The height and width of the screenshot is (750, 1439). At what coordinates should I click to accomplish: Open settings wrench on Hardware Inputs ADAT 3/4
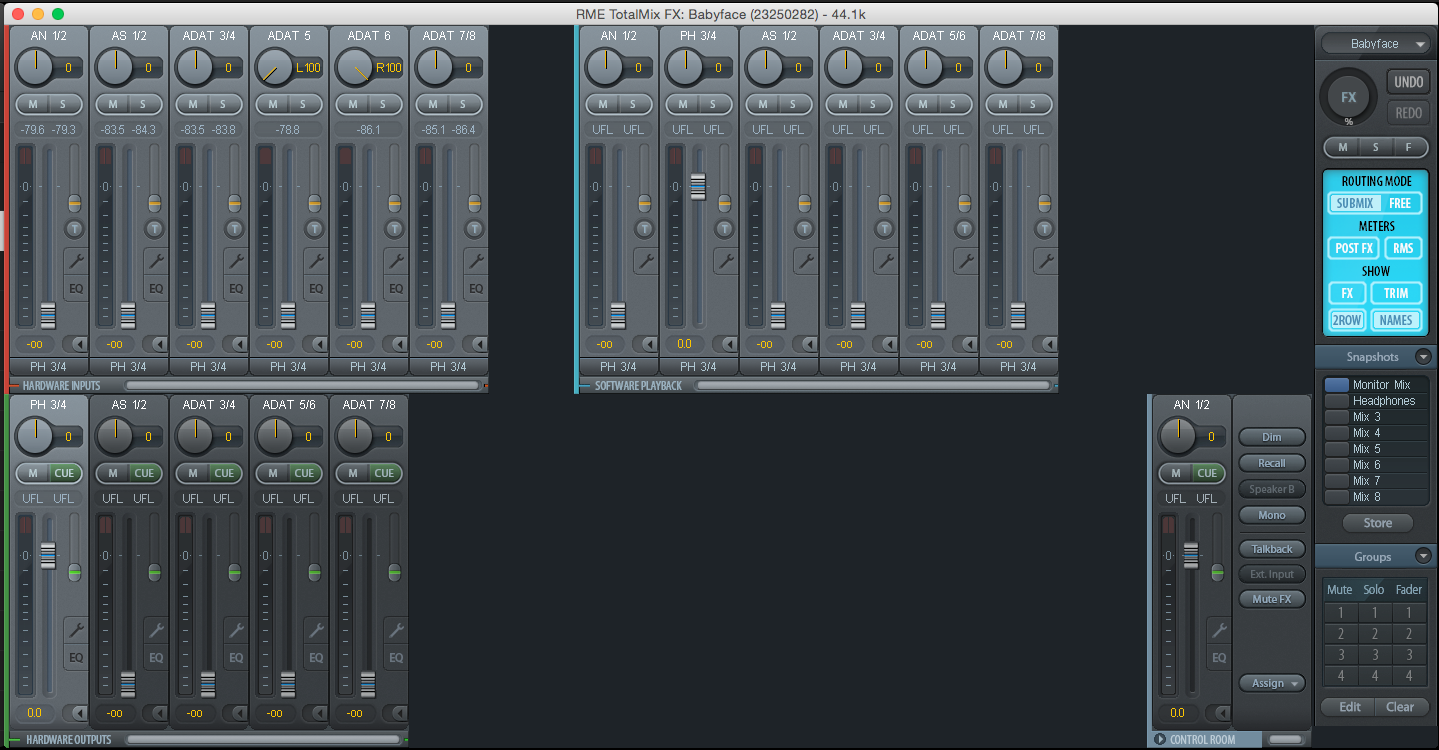click(x=236, y=261)
